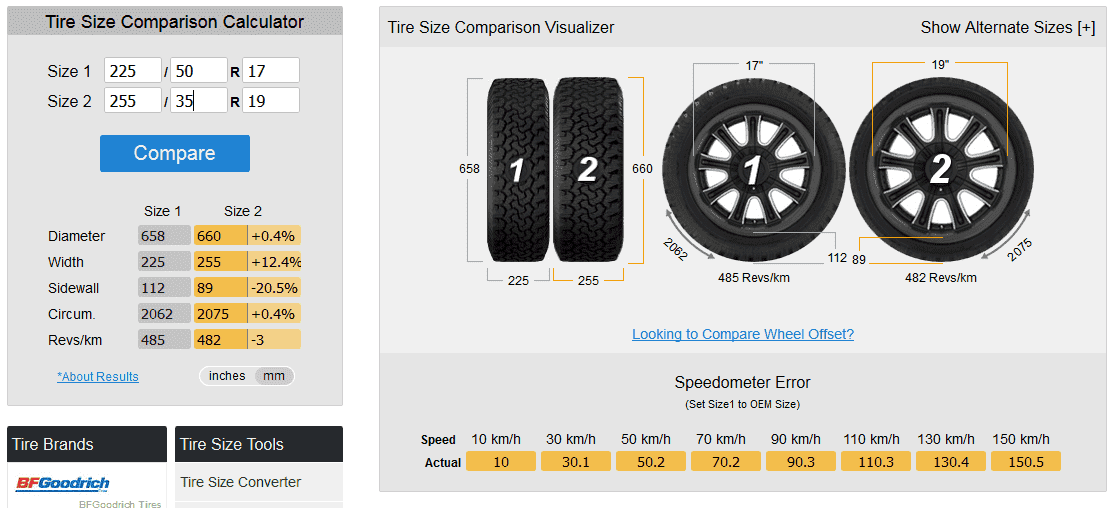Click Size 2 rim diameter field (19)
The height and width of the screenshot is (508, 1116).
[x=270, y=101]
